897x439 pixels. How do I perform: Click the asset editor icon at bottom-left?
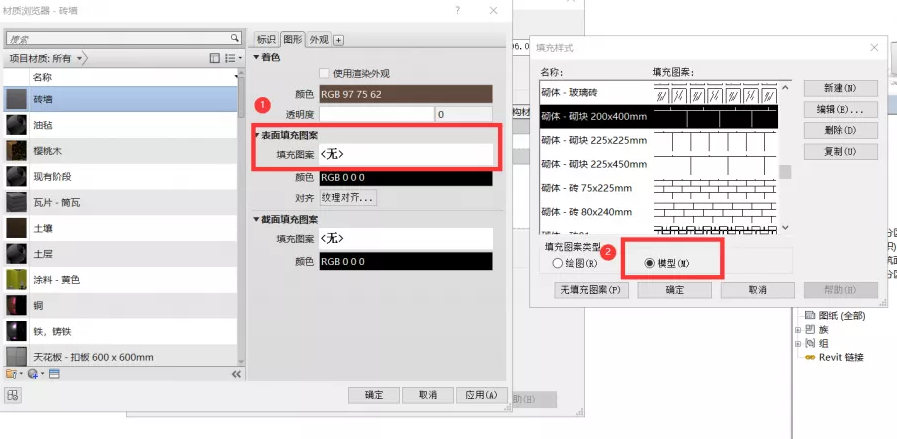pyautogui.click(x=13, y=395)
